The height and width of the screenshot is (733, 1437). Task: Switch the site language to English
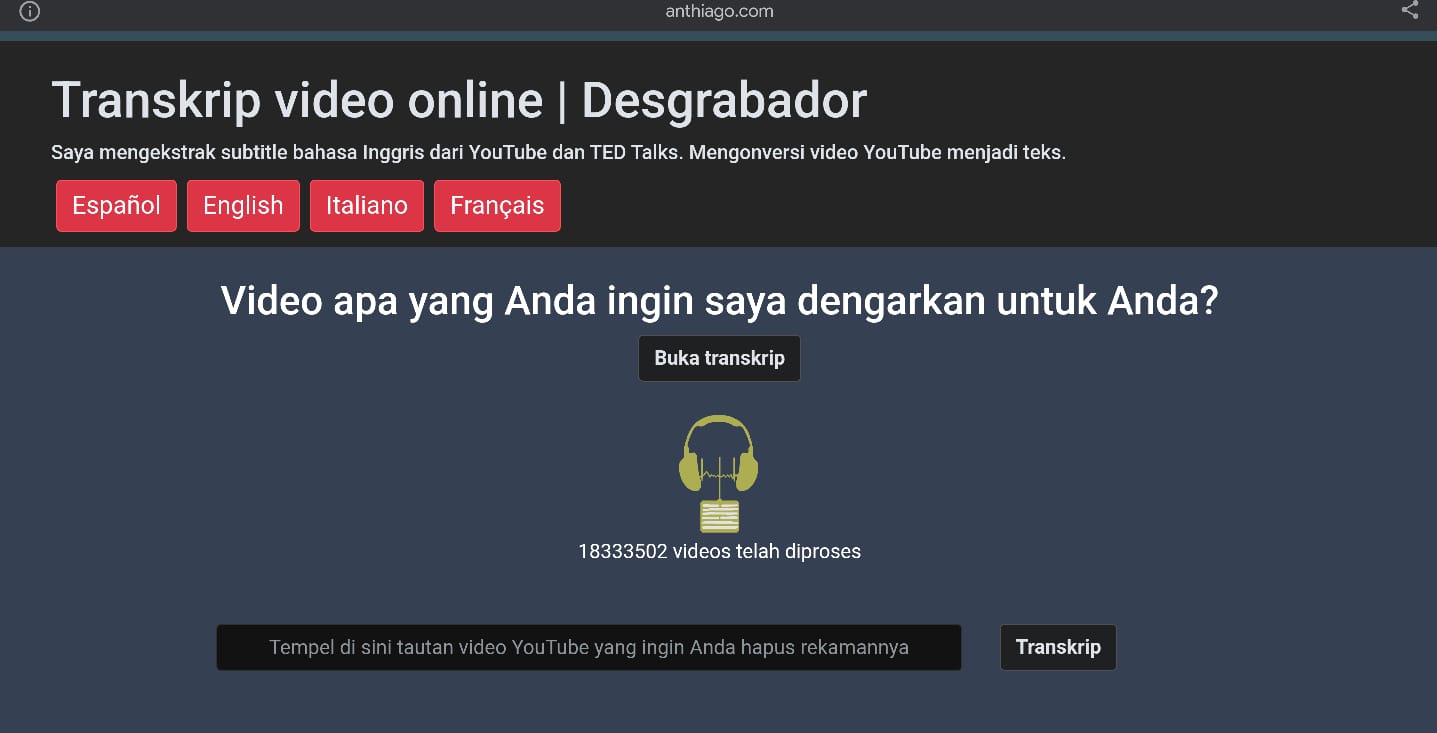(x=242, y=205)
